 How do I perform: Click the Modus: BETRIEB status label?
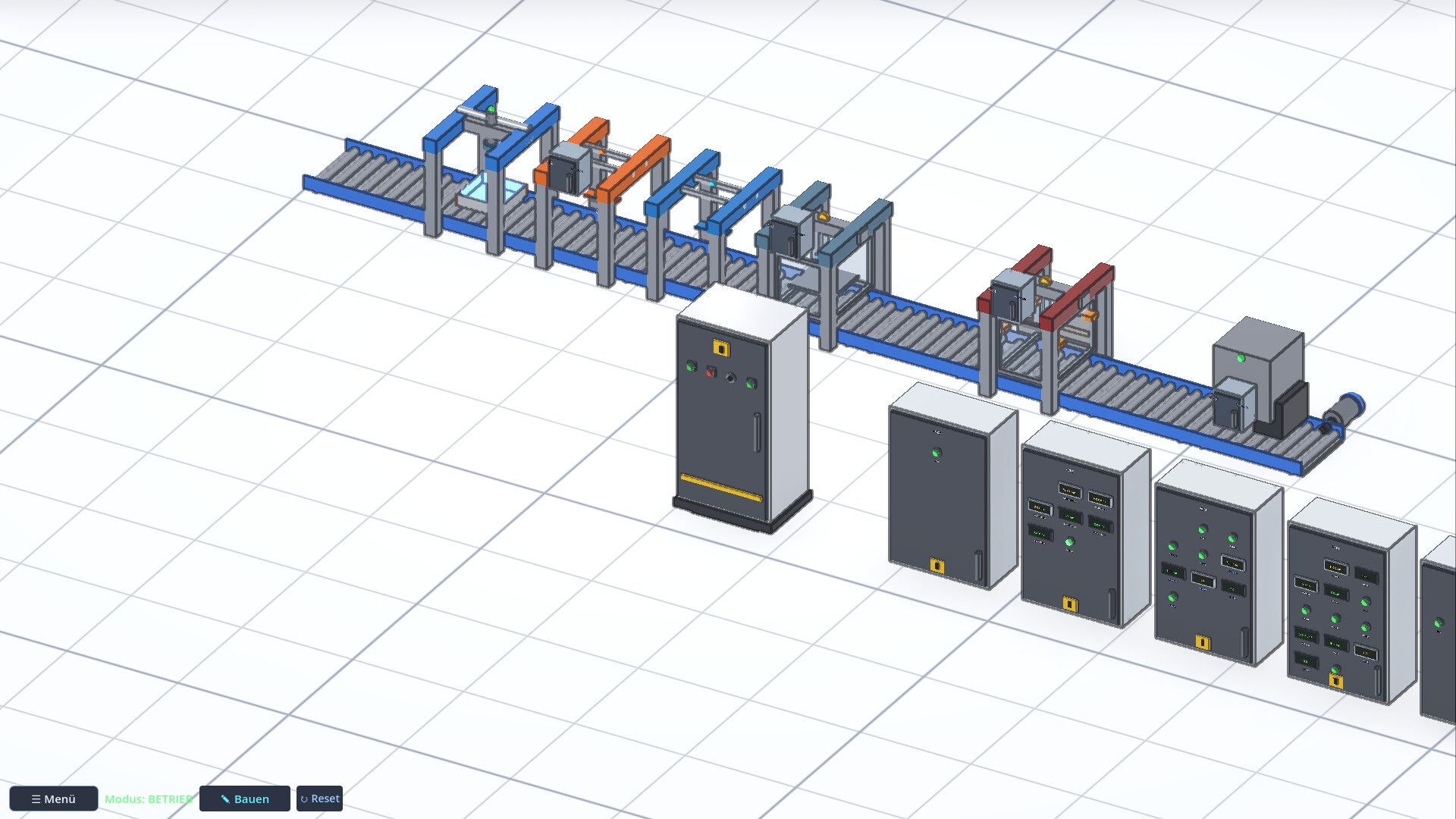pos(149,799)
